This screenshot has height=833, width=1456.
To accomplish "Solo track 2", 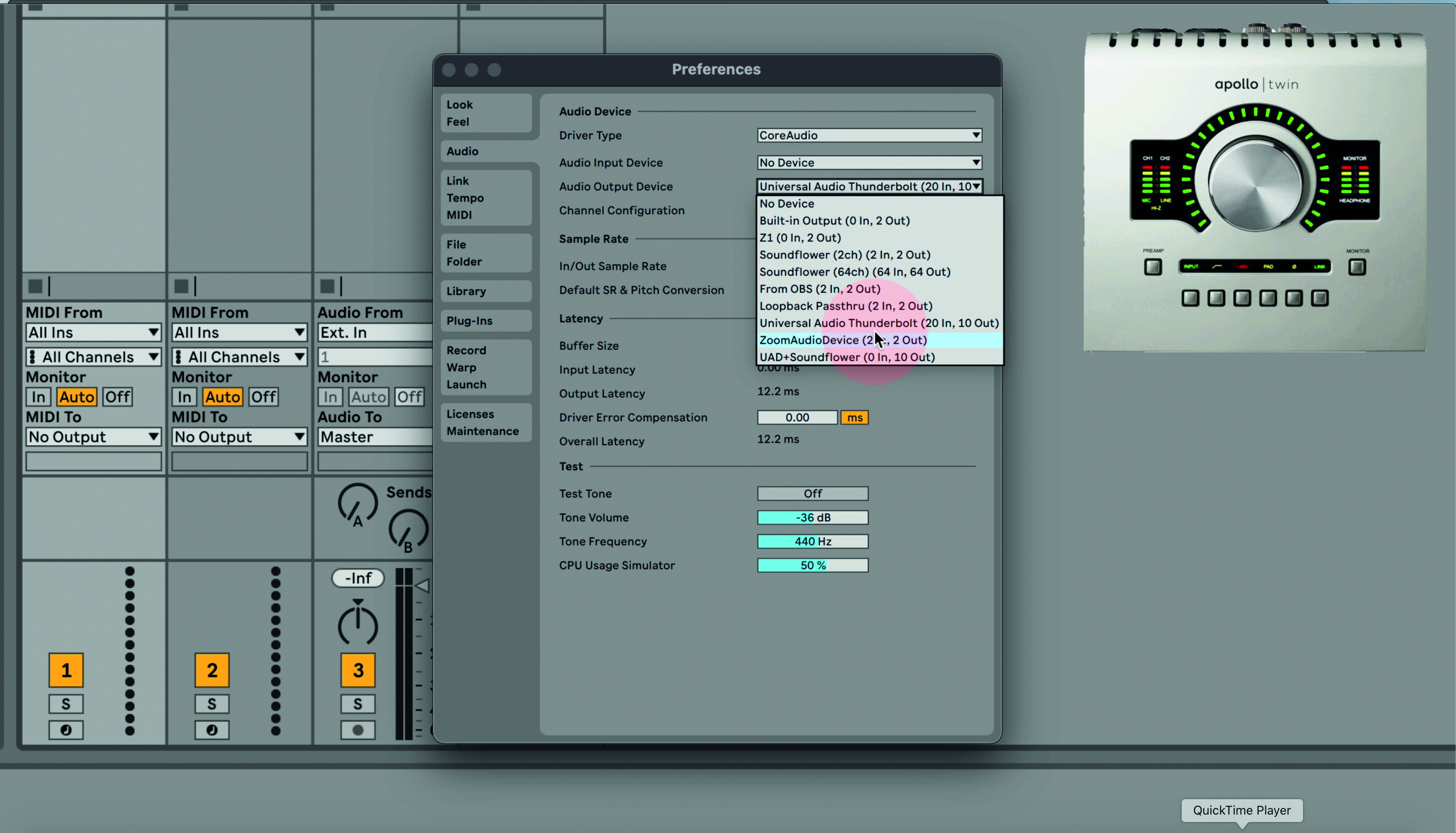I will [212, 704].
